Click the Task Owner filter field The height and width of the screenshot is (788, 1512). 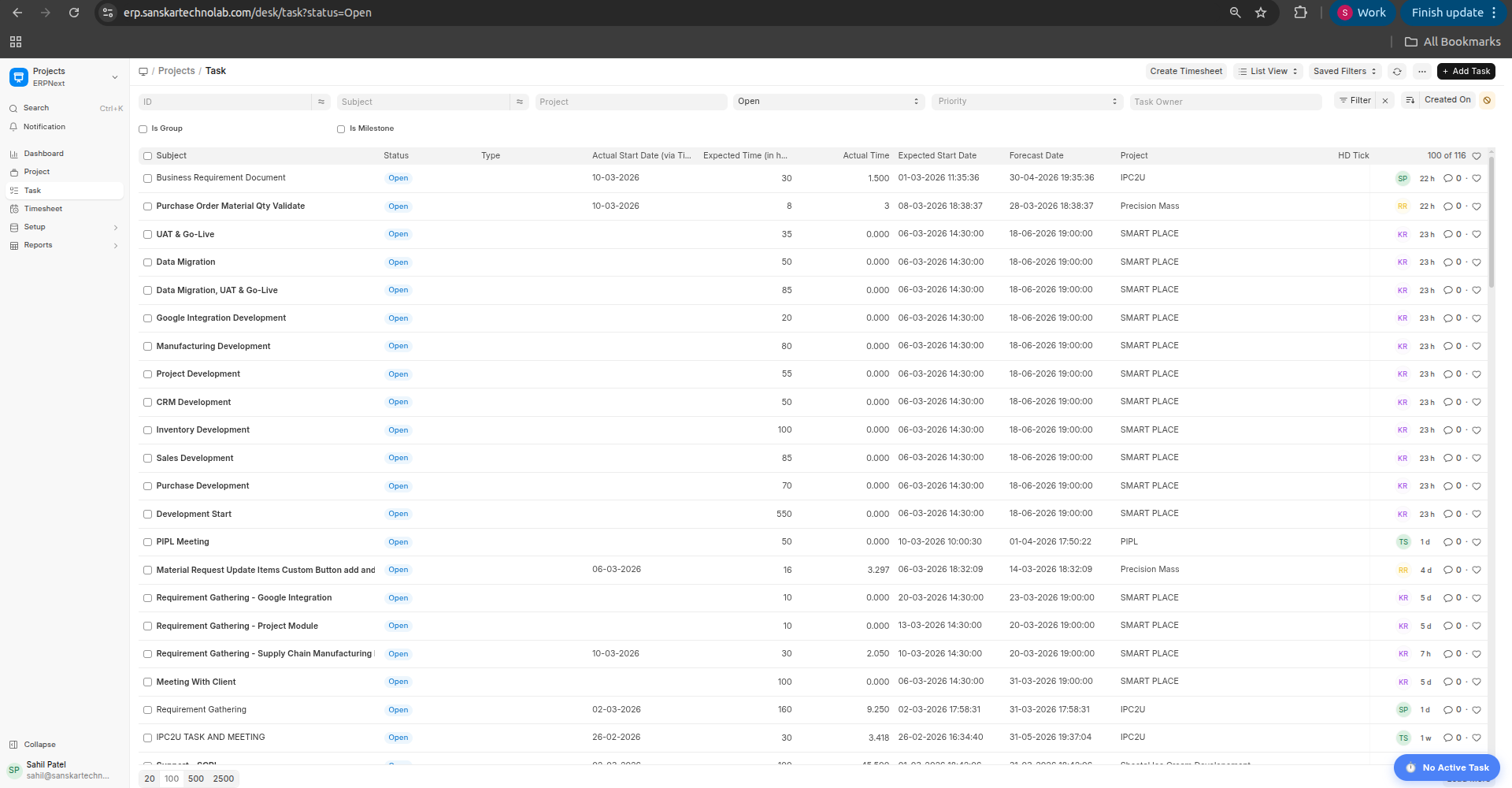tap(1225, 102)
